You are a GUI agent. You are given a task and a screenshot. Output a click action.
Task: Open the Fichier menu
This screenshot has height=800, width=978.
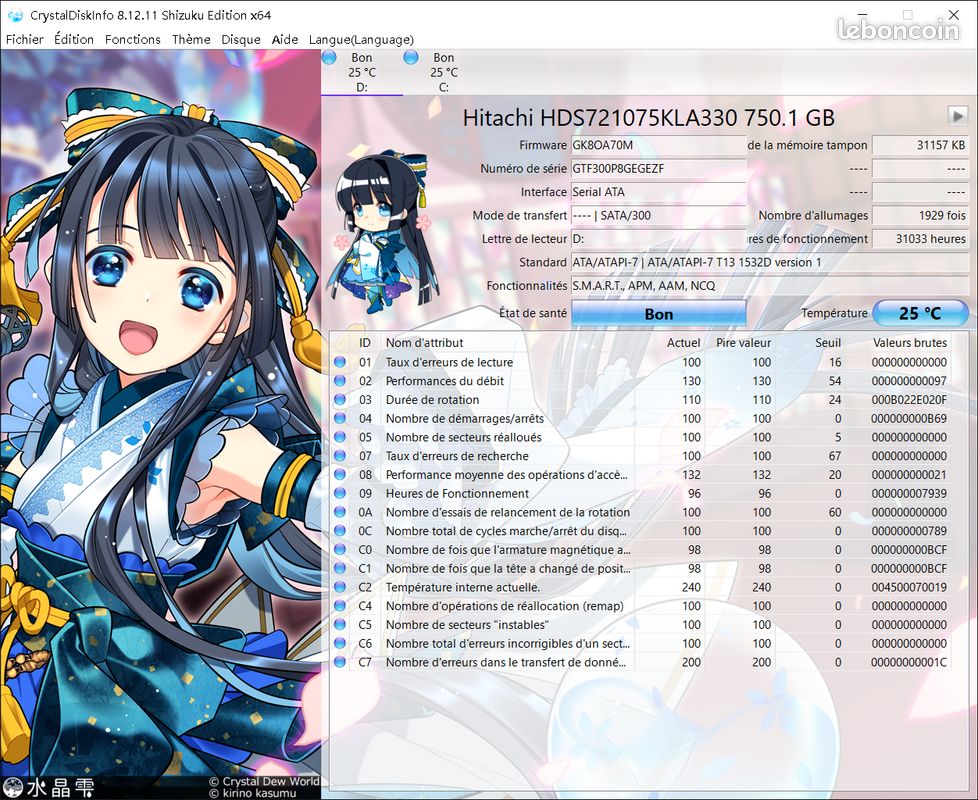click(x=24, y=39)
